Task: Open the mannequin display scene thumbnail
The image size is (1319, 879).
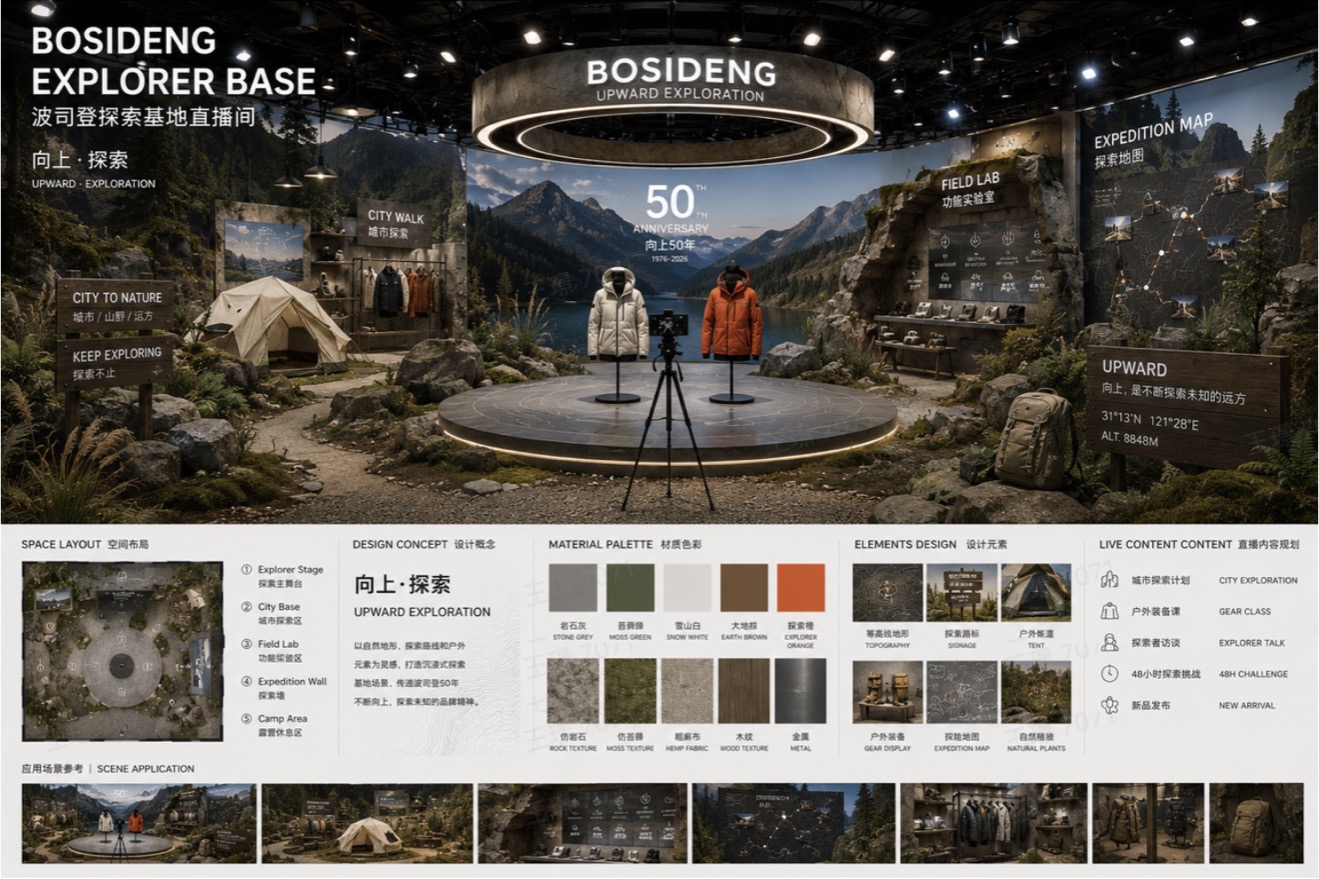Action: tap(1148, 823)
